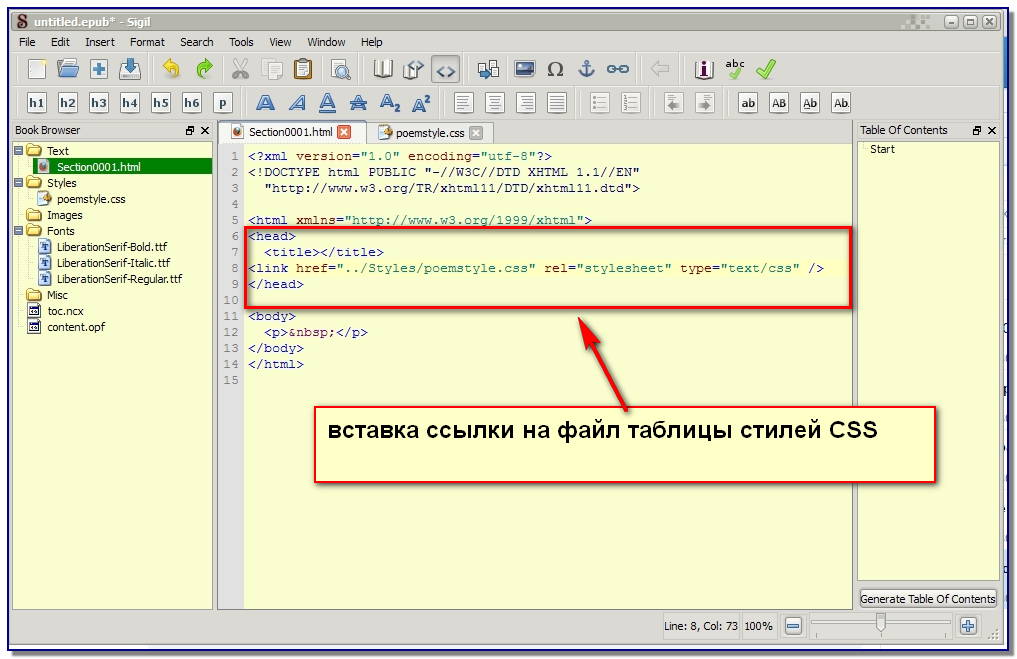
Task: Align text to the right
Action: pyautogui.click(x=525, y=102)
